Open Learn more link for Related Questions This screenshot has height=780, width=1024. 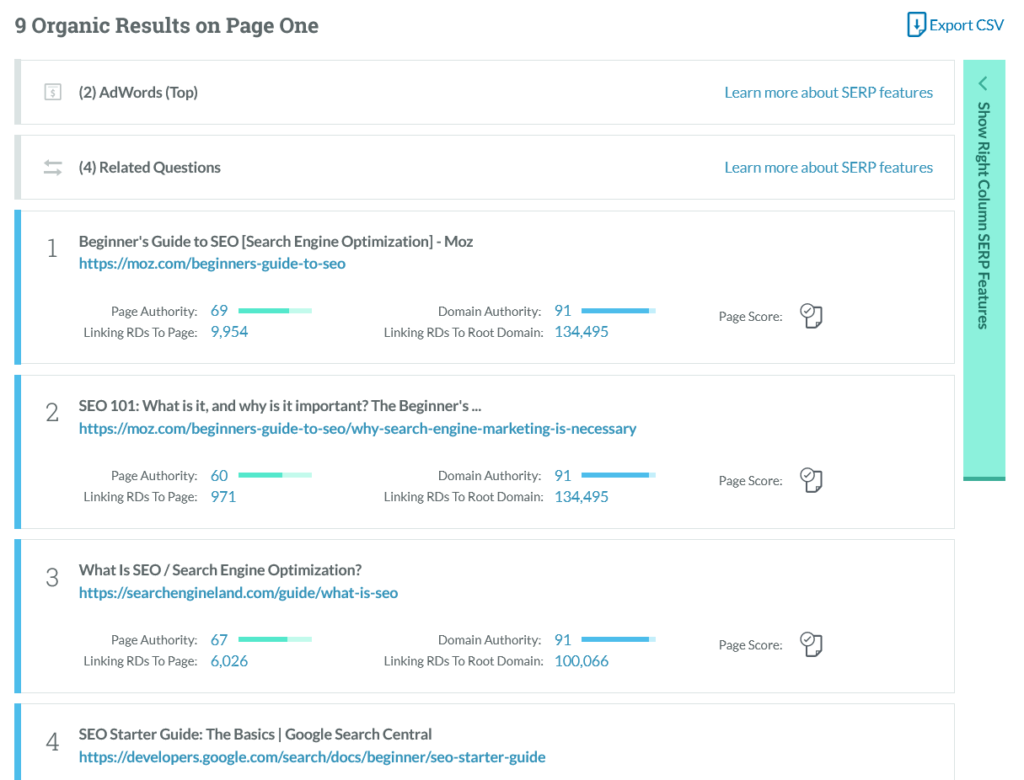(828, 167)
